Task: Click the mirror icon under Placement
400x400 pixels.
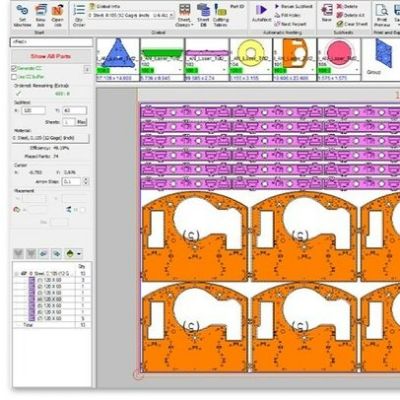Action: tap(69, 210)
